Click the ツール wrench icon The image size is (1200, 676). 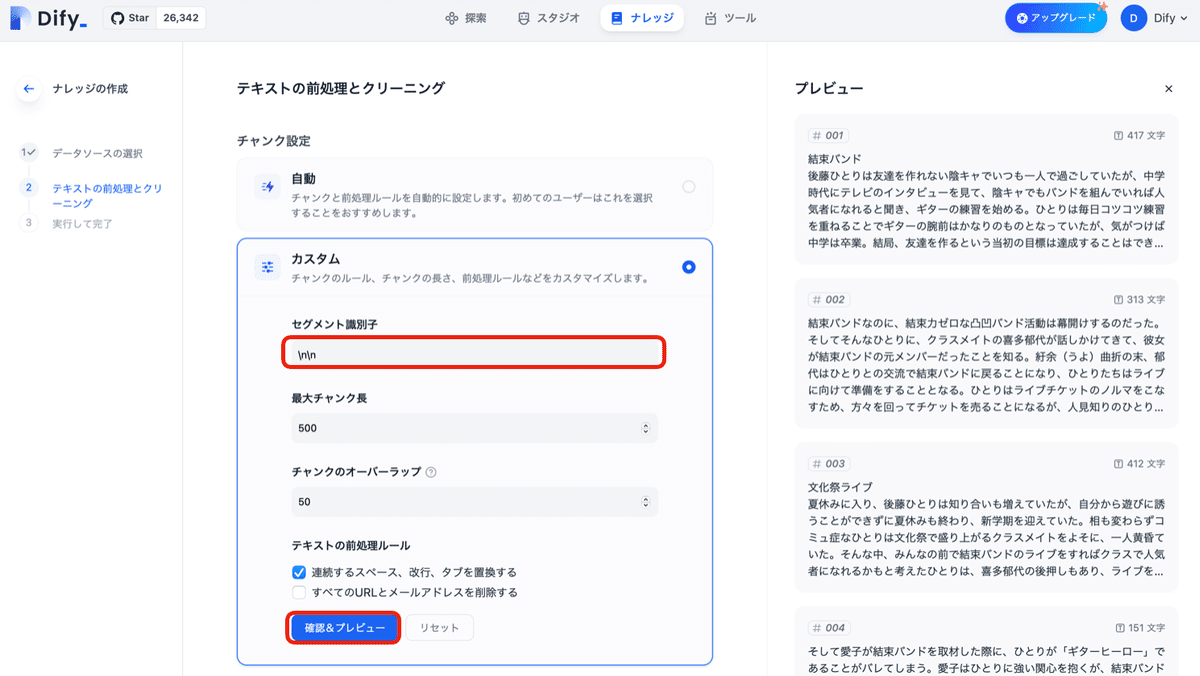click(x=710, y=17)
